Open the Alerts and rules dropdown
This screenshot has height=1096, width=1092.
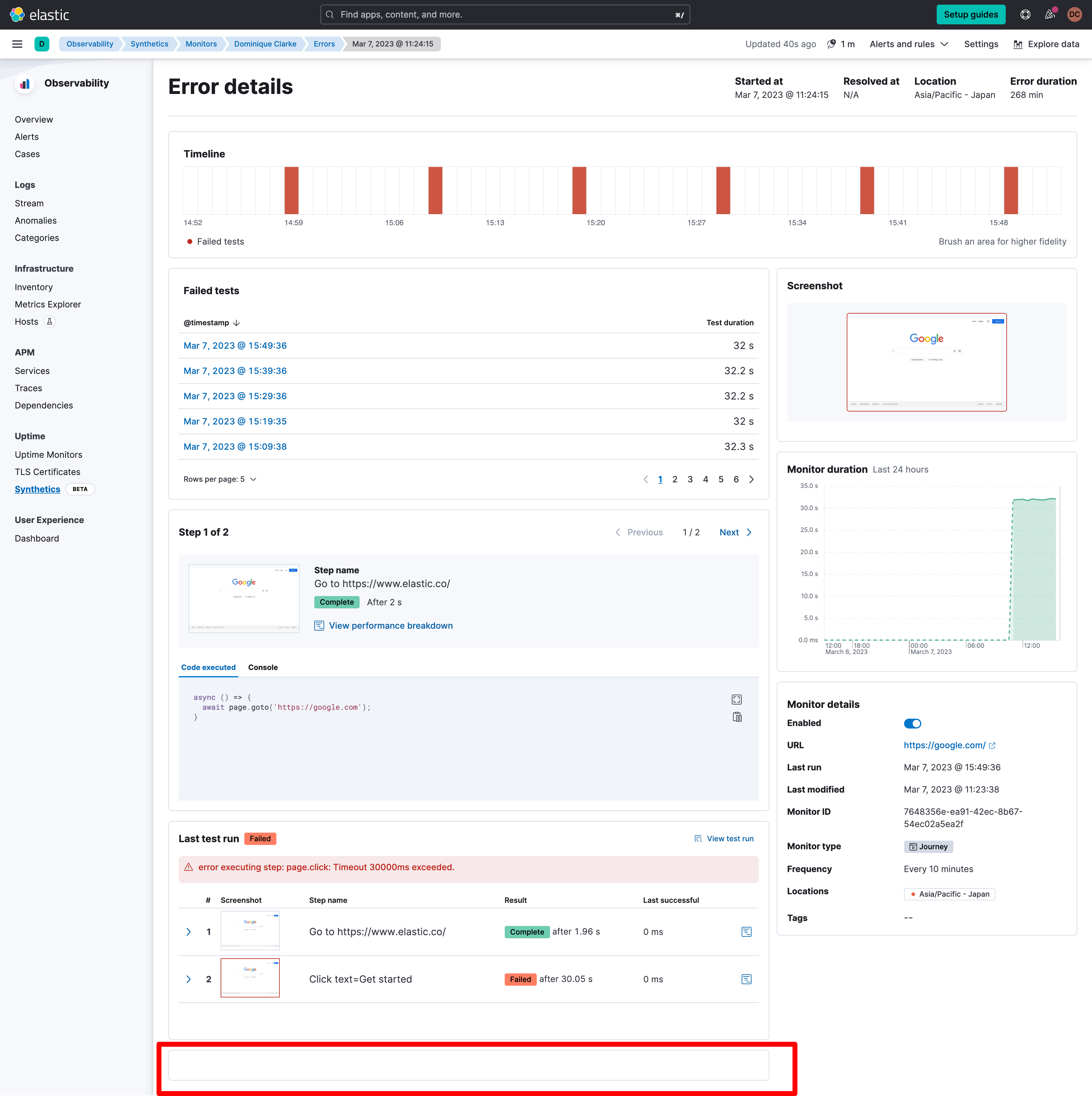[908, 44]
